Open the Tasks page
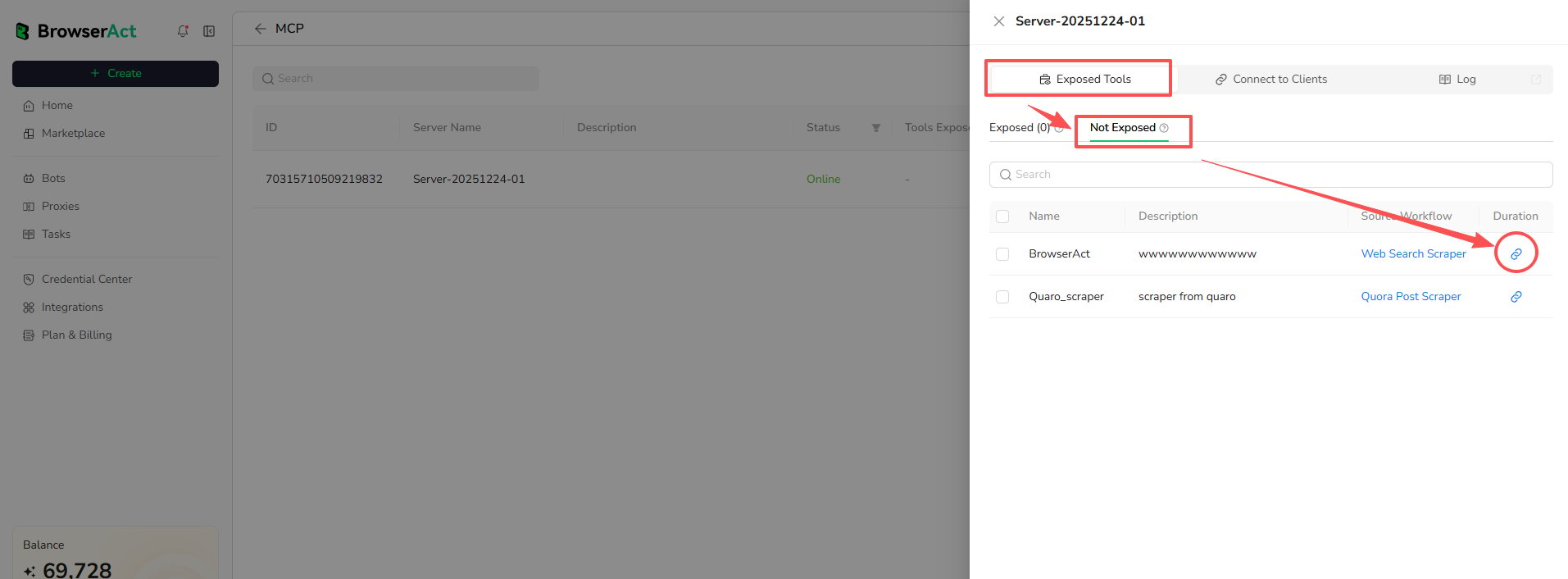Image resolution: width=1568 pixels, height=579 pixels. (56, 234)
